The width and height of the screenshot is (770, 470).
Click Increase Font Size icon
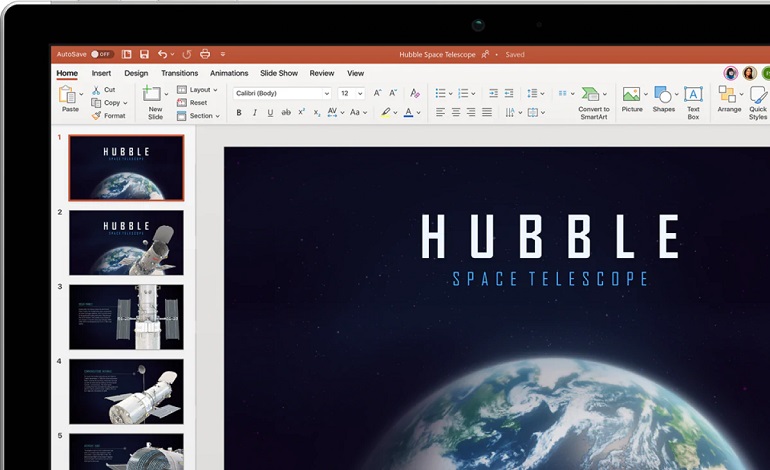click(x=377, y=93)
